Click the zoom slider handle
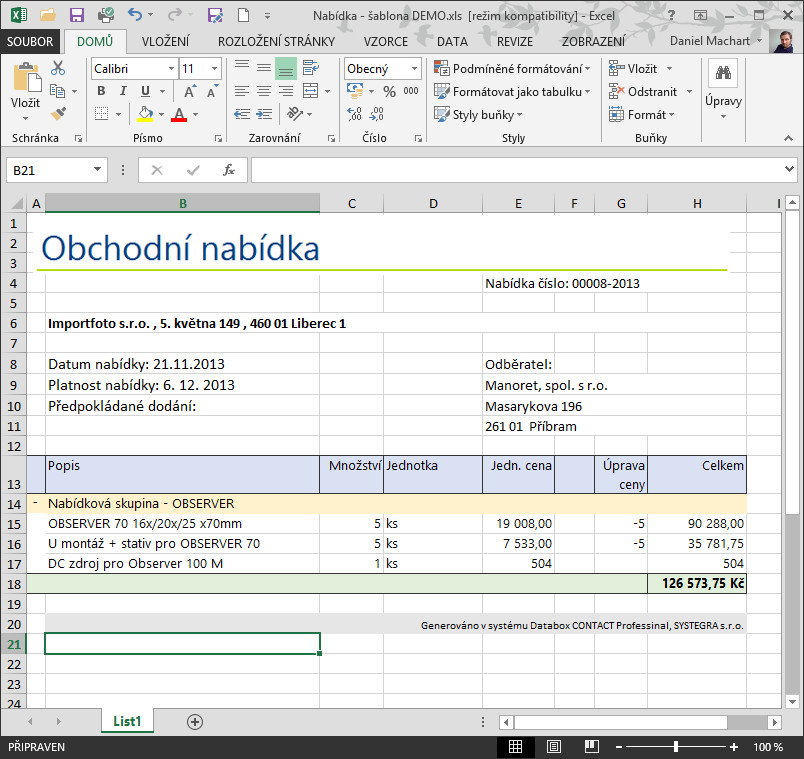Image resolution: width=804 pixels, height=759 pixels. (676, 747)
